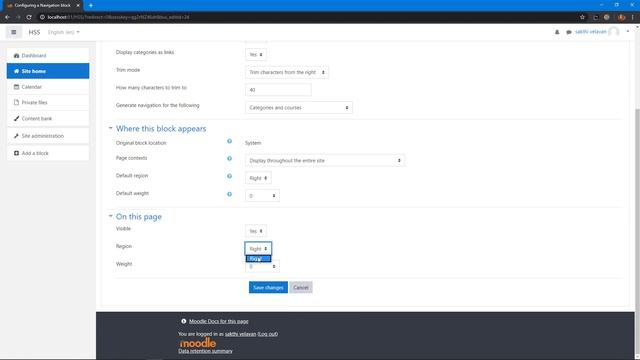Click the HSS site name
Image resolution: width=640 pixels, height=360 pixels.
pyautogui.click(x=34, y=32)
